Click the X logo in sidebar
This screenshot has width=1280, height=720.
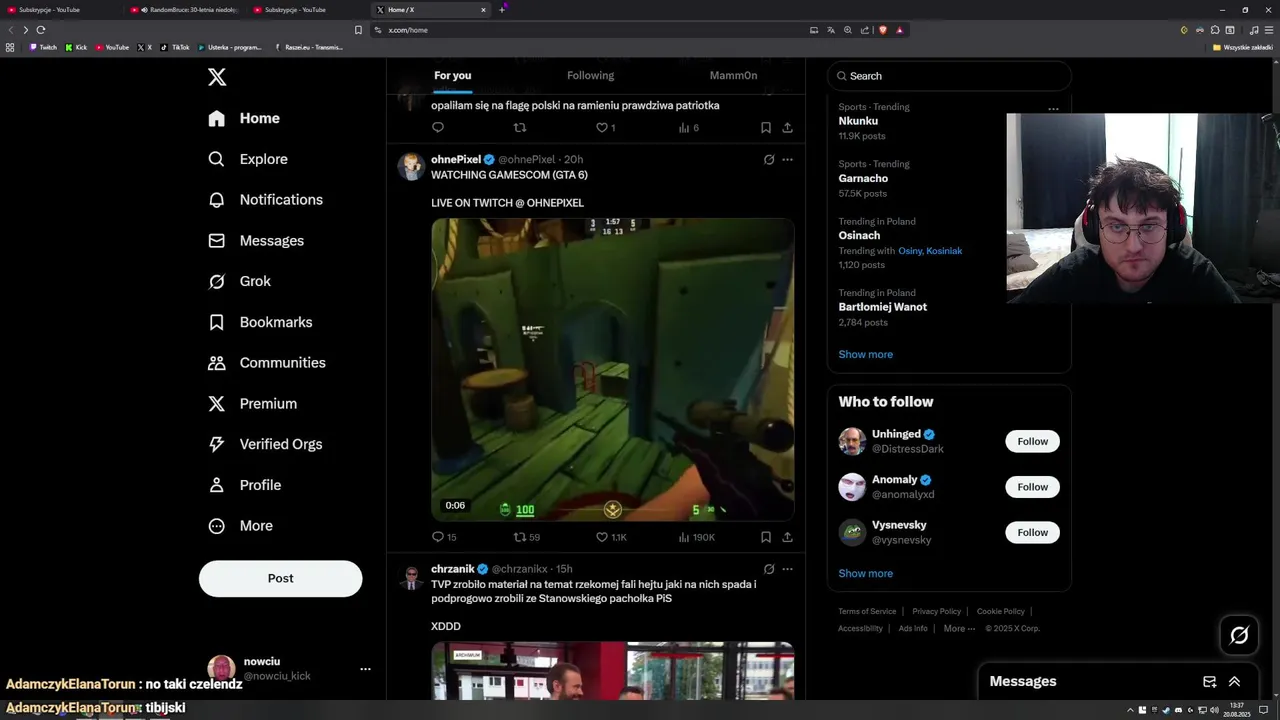[x=217, y=77]
